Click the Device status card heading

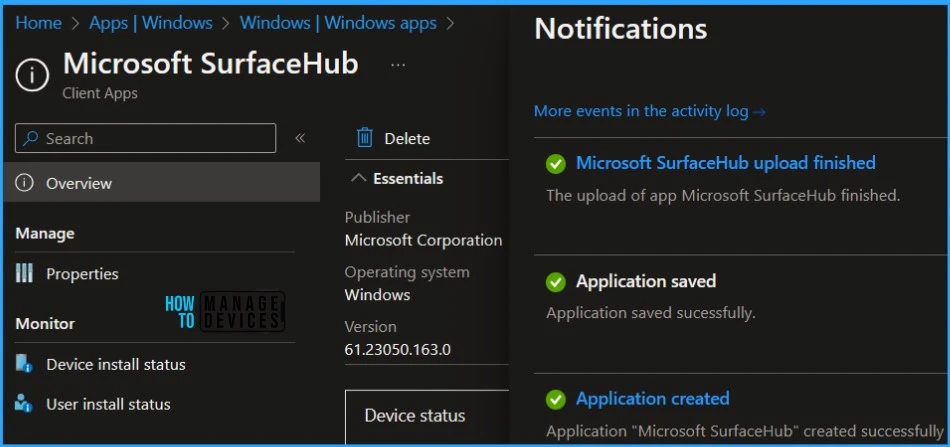(x=415, y=416)
